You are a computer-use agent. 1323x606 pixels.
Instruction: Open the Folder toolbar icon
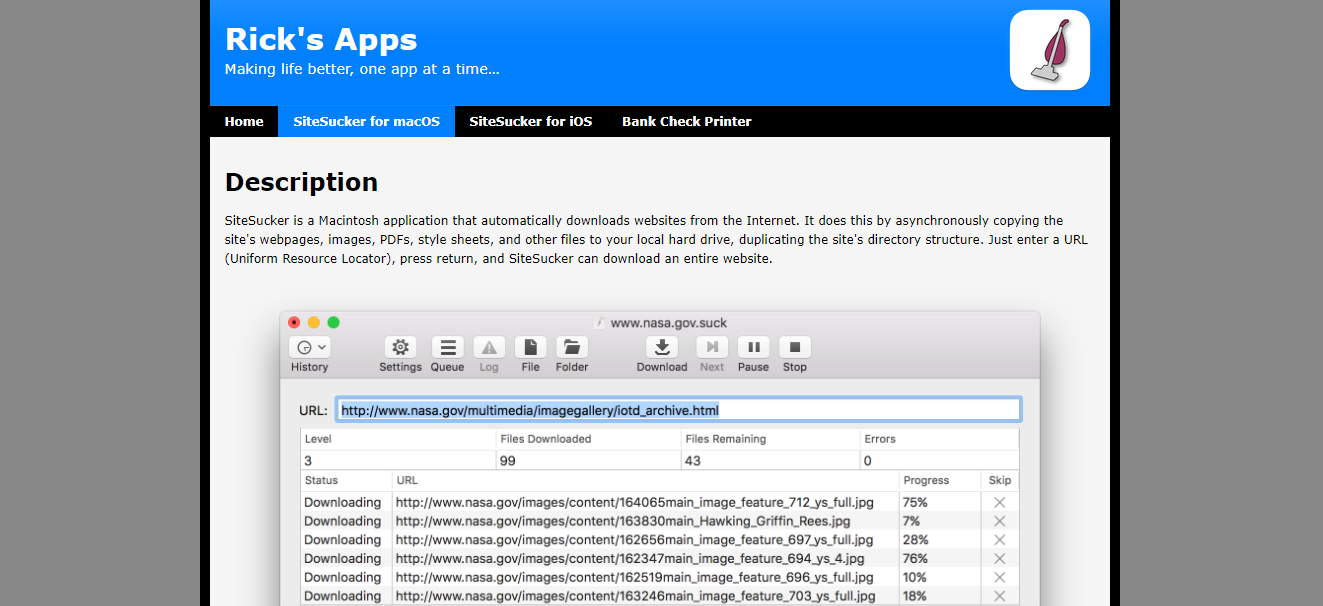tap(572, 347)
